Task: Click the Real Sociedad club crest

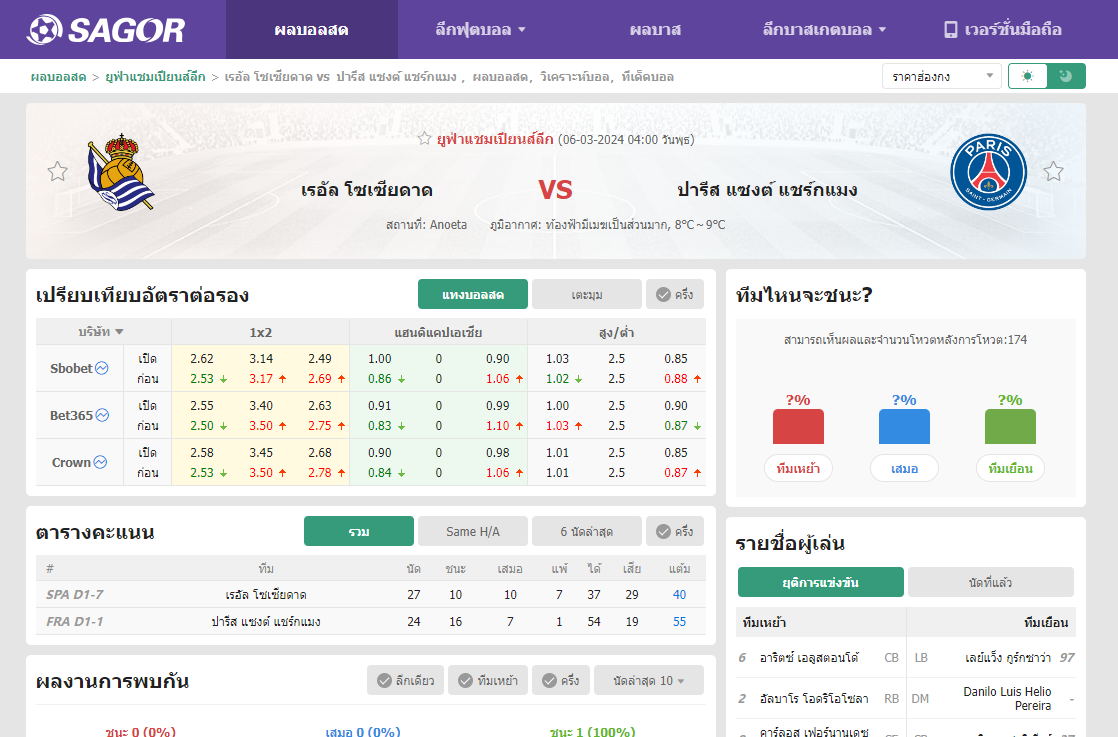Action: [x=120, y=172]
